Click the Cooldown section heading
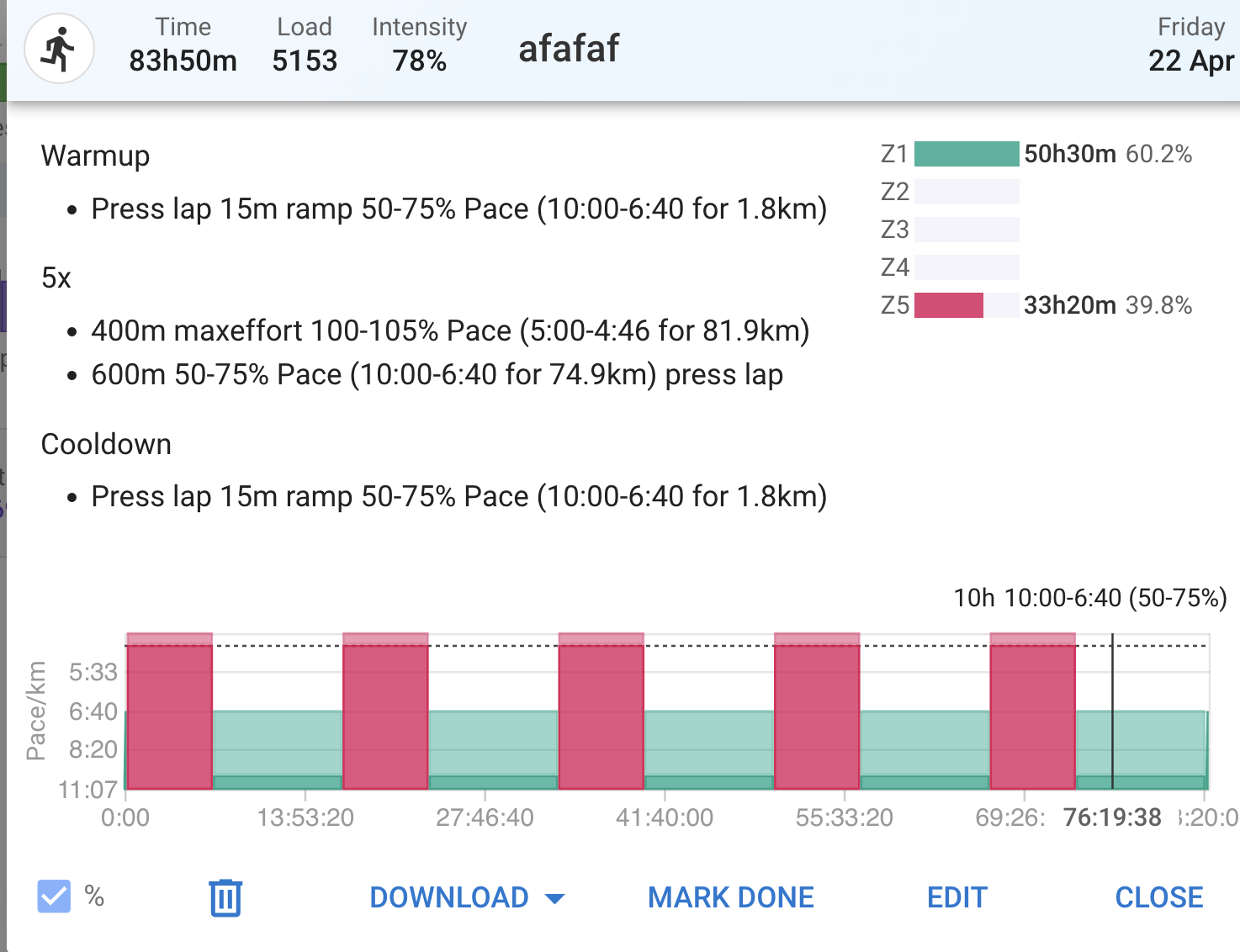Viewport: 1240px width, 952px height. pos(106,444)
